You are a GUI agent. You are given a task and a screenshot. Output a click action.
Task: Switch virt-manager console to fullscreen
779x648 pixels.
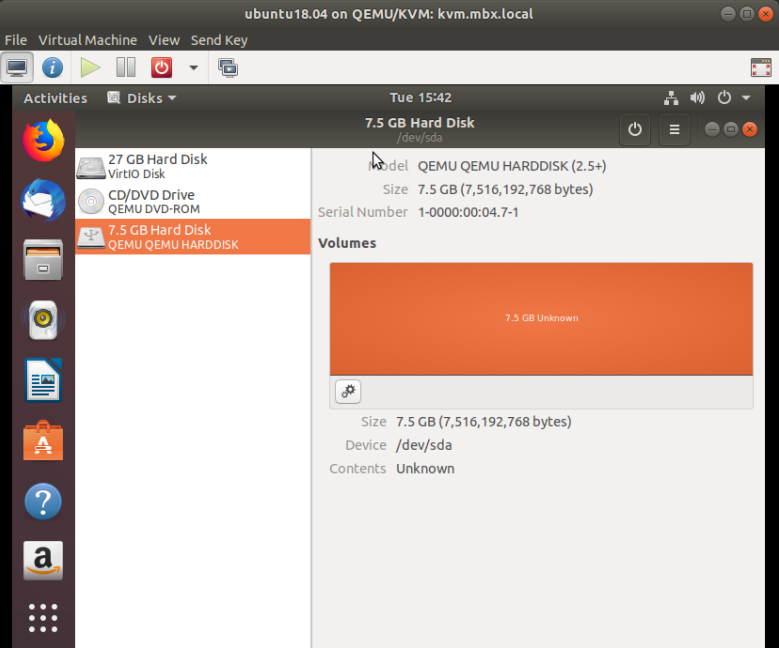coord(761,68)
